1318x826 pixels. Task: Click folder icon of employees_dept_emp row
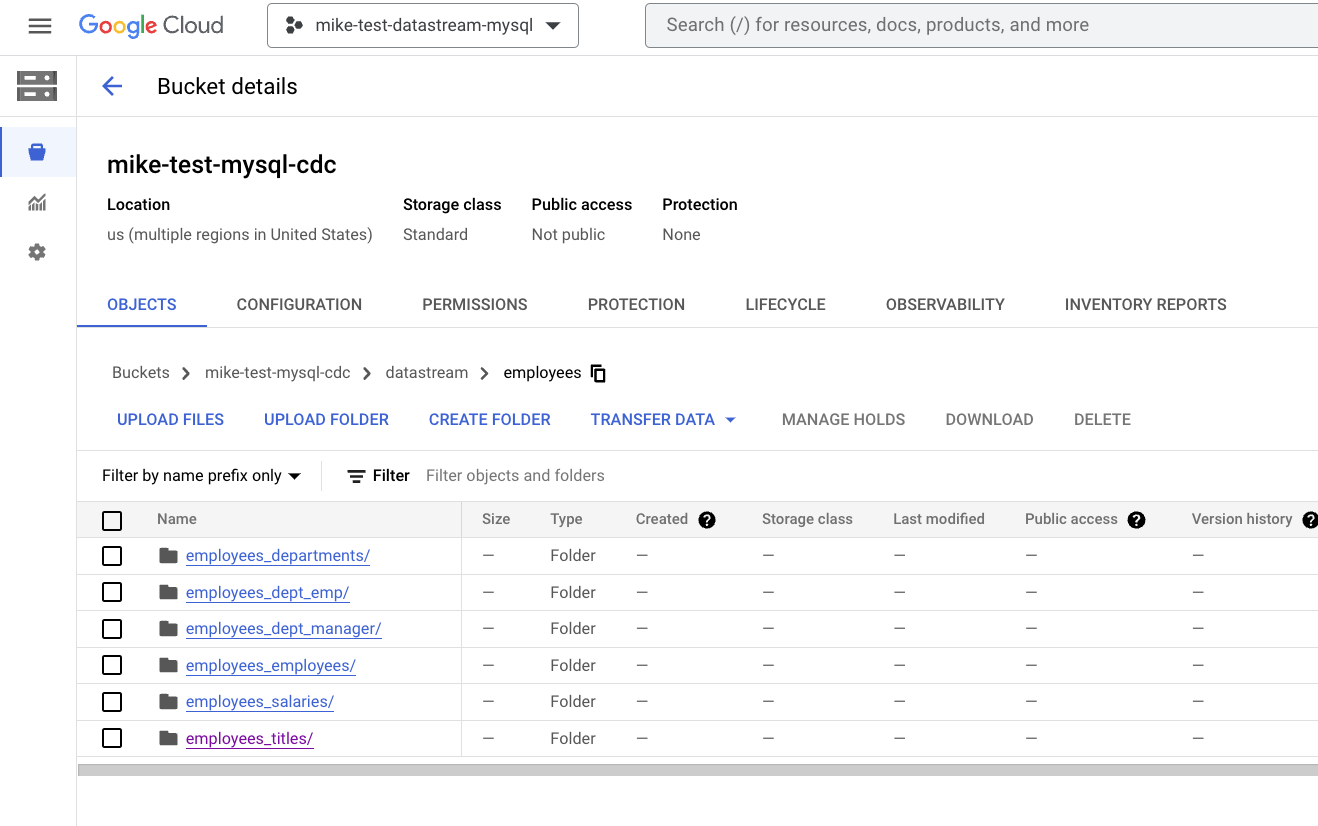(x=169, y=592)
